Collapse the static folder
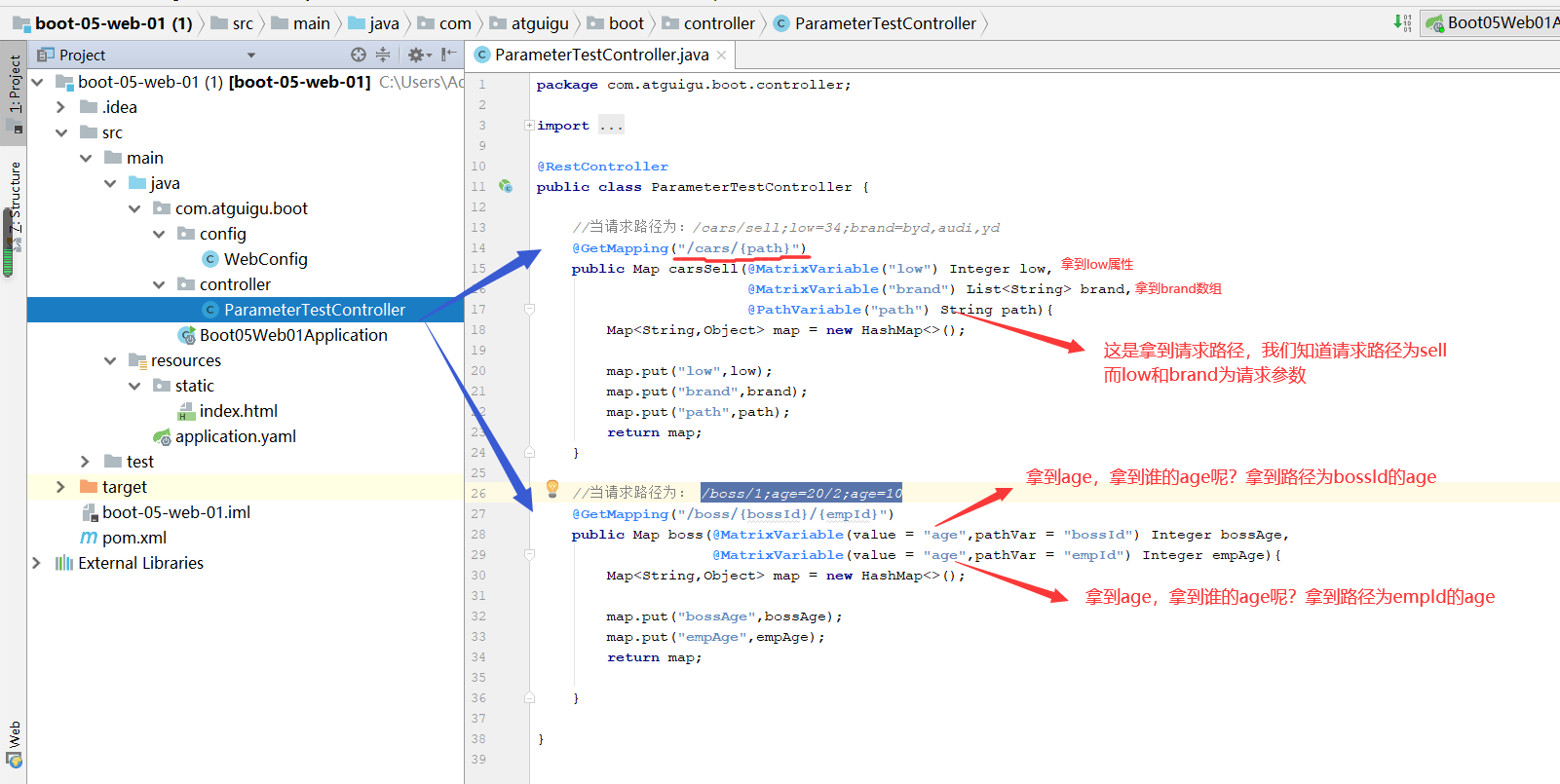The height and width of the screenshot is (784, 1560). click(x=134, y=386)
